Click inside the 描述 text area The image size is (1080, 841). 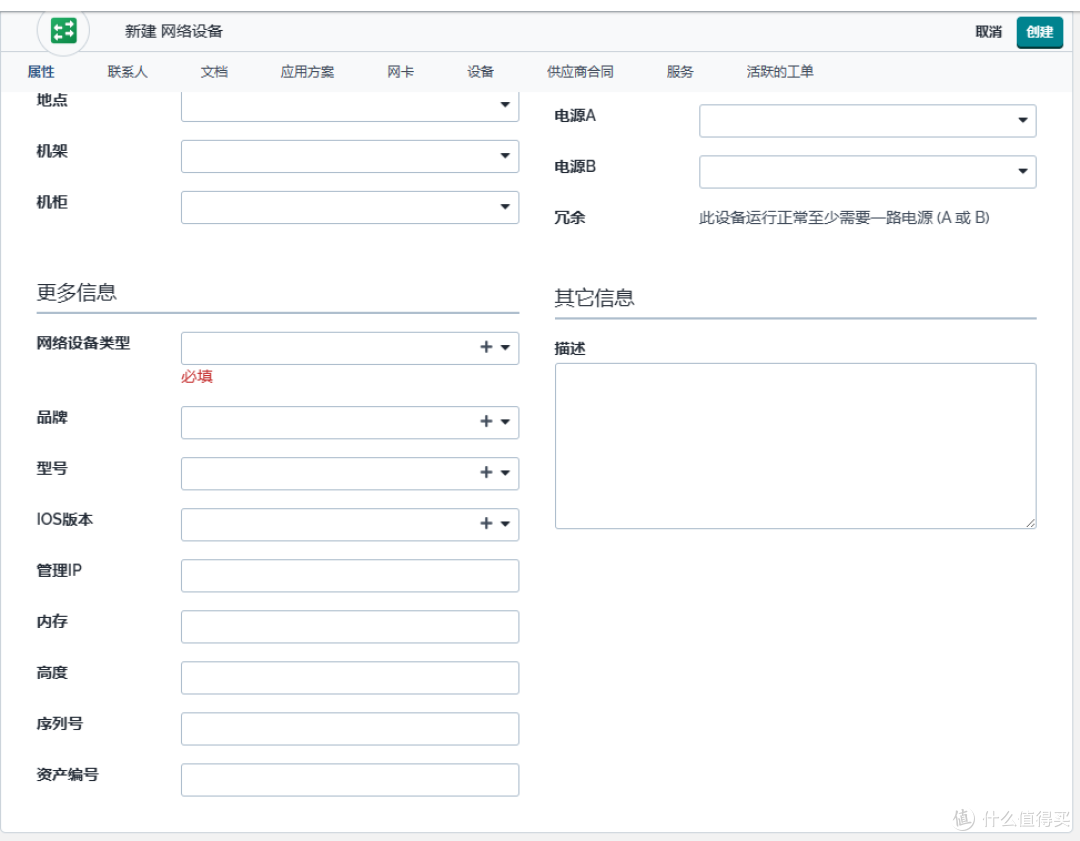796,446
